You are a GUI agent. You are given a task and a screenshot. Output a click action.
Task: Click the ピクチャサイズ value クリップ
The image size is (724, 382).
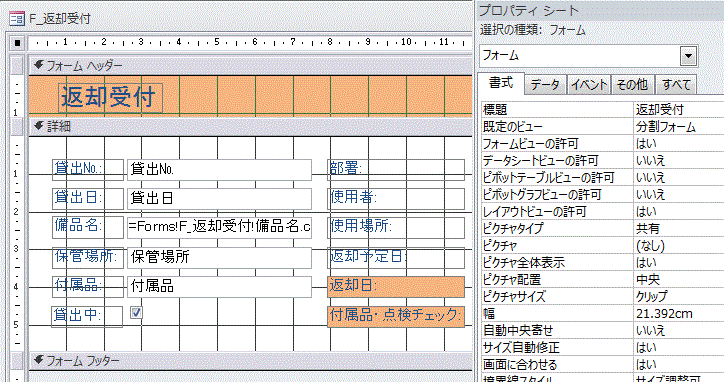678,297
